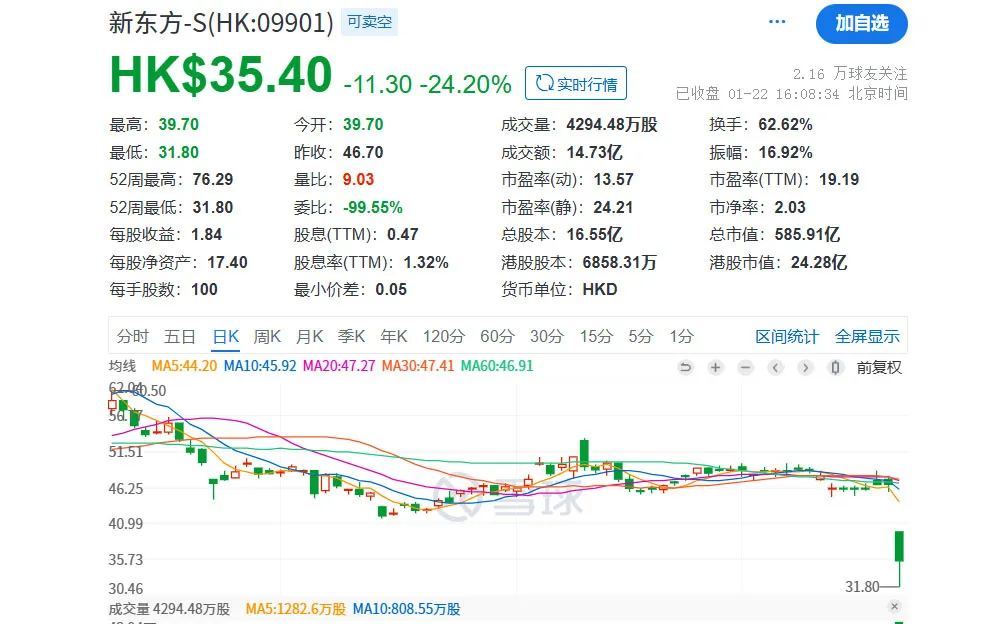Select the 周K weekly chart tab

point(267,336)
